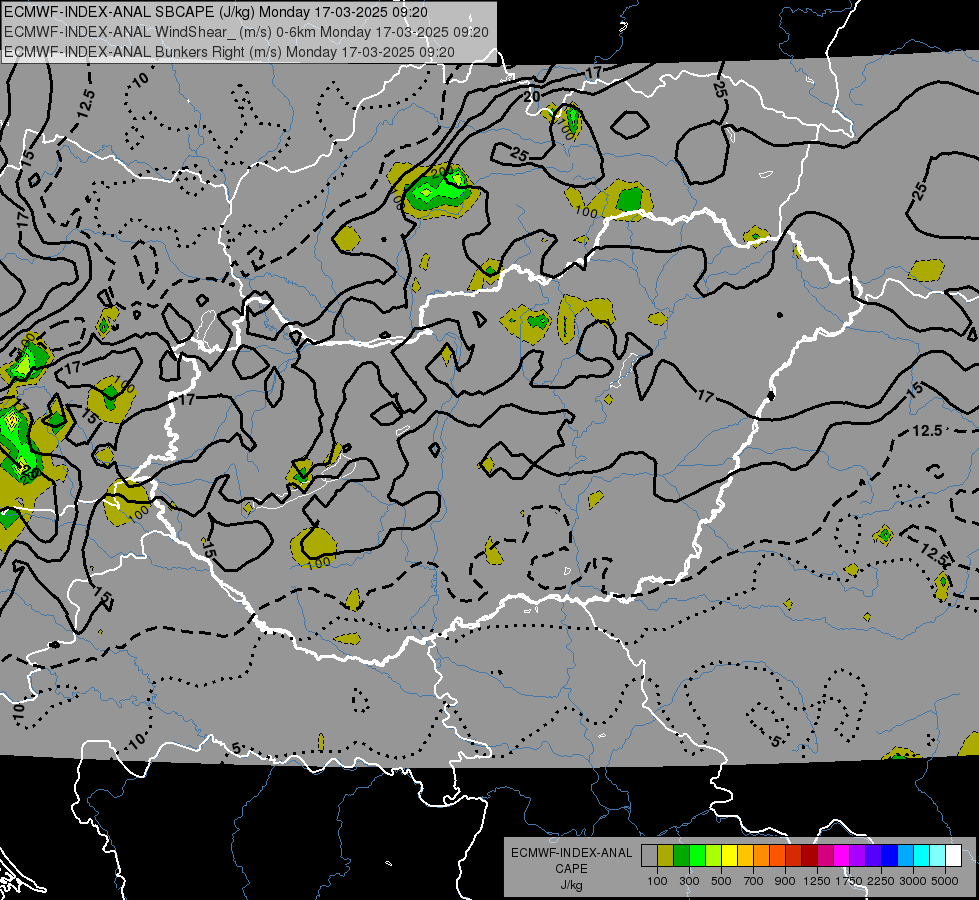Click the legend tick label 5000
The image size is (979, 900).
(x=945, y=881)
